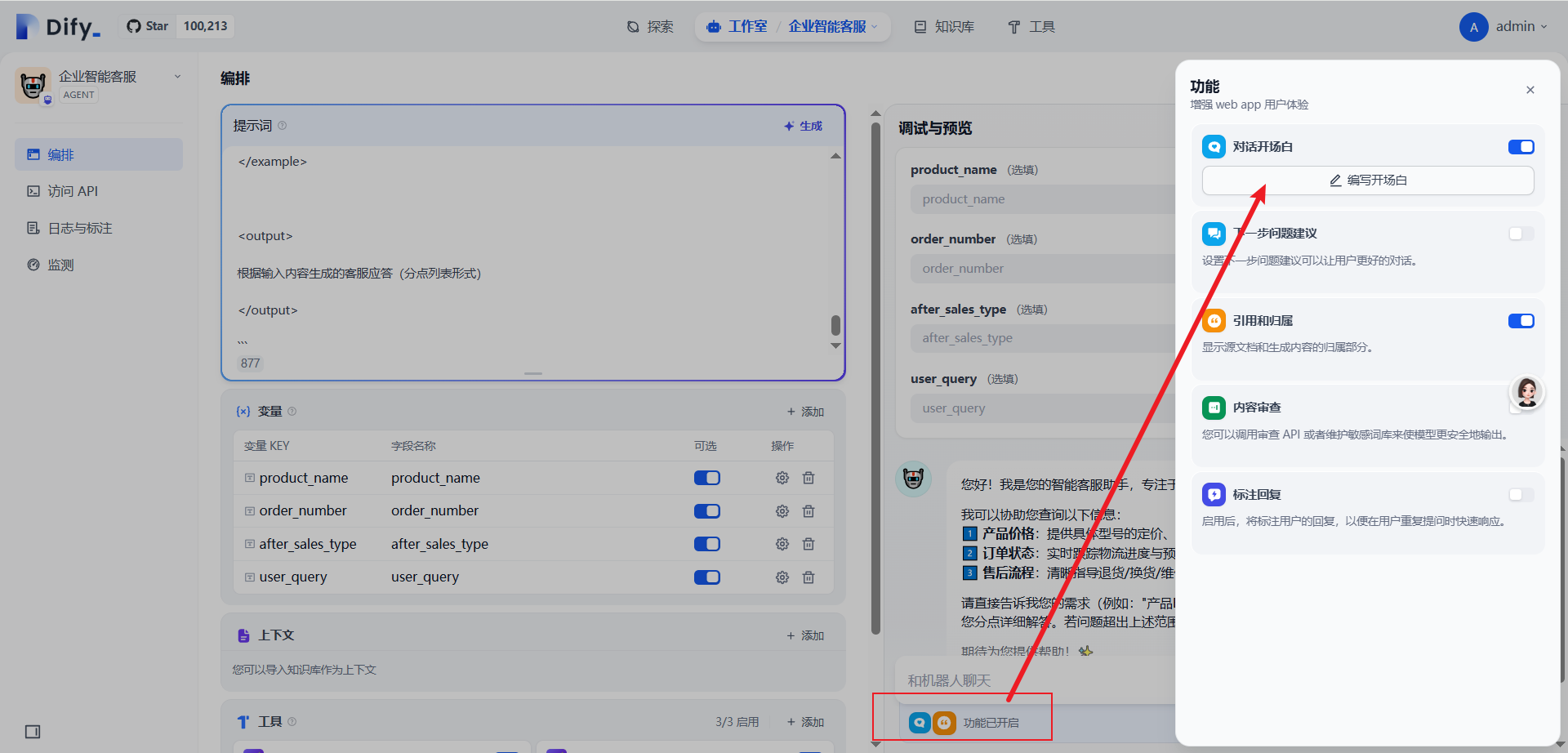The image size is (1568, 753).
Task: Click the help icon next to 提示词
Action: [283, 126]
